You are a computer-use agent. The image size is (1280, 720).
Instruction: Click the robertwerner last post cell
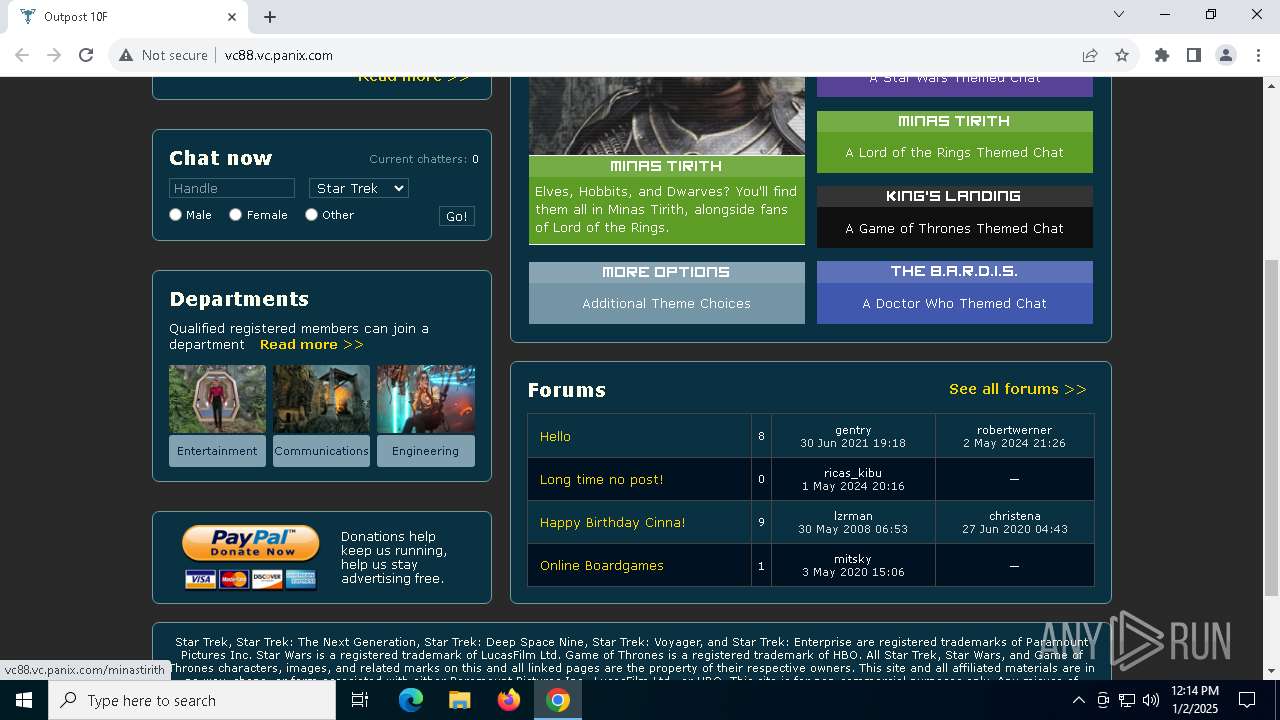[x=1014, y=436]
